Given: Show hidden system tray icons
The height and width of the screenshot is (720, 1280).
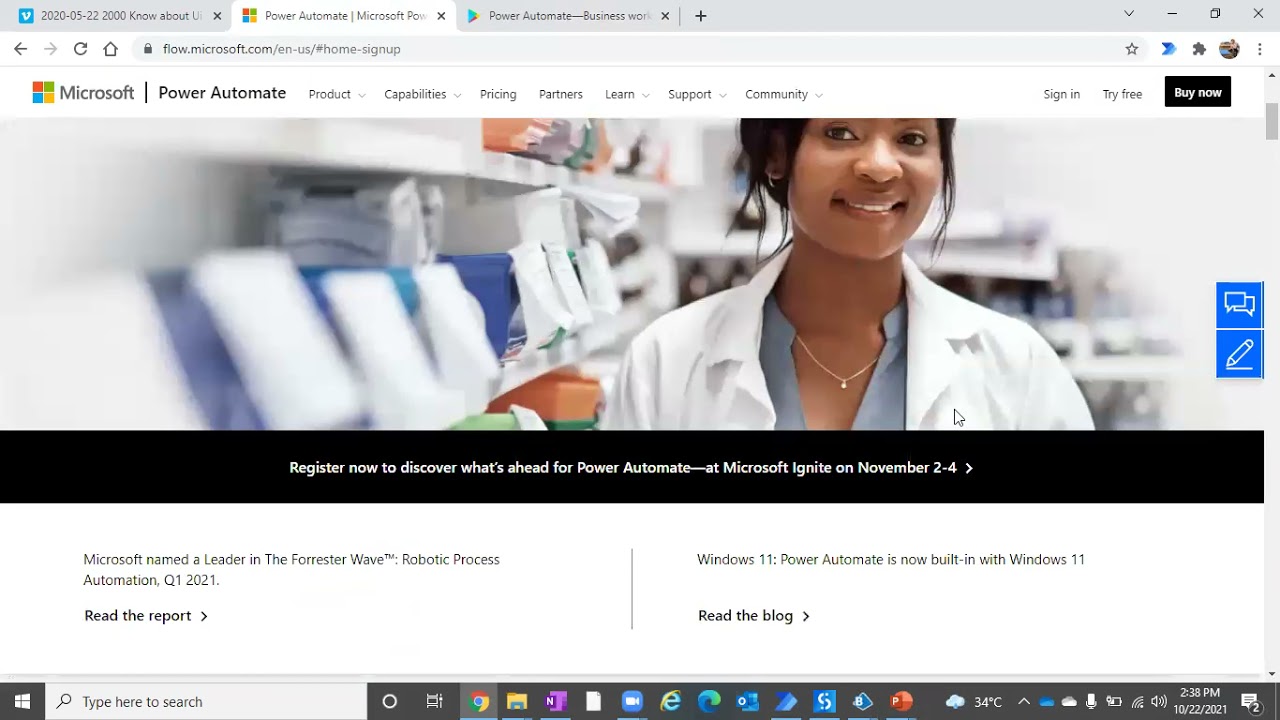Looking at the screenshot, I should 1023,701.
